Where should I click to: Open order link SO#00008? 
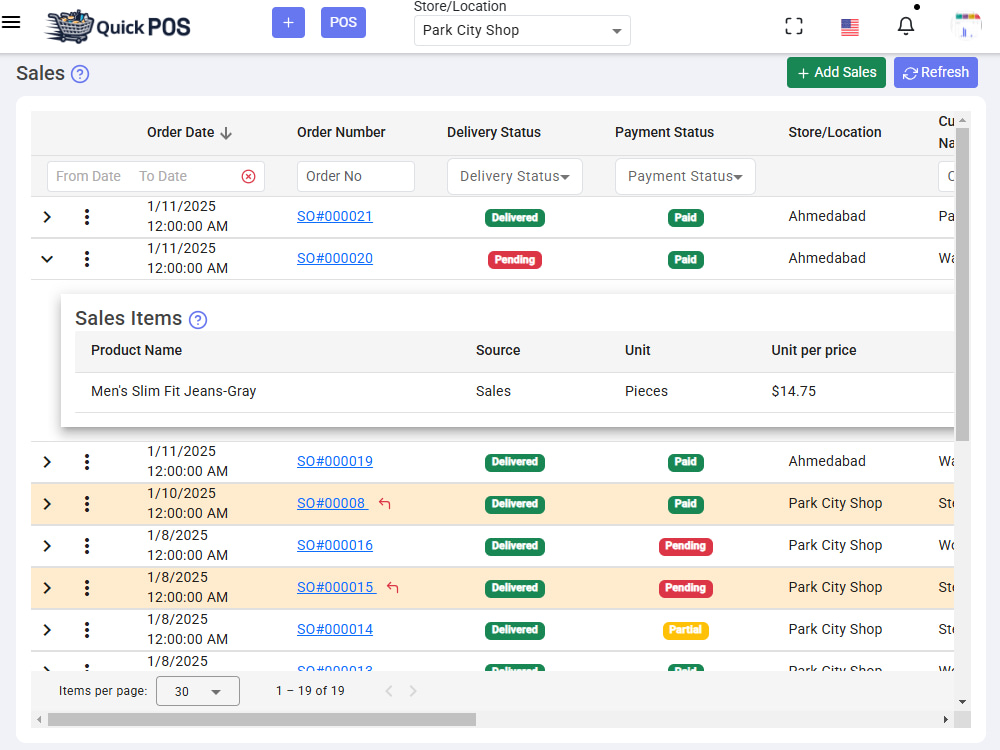coord(332,503)
